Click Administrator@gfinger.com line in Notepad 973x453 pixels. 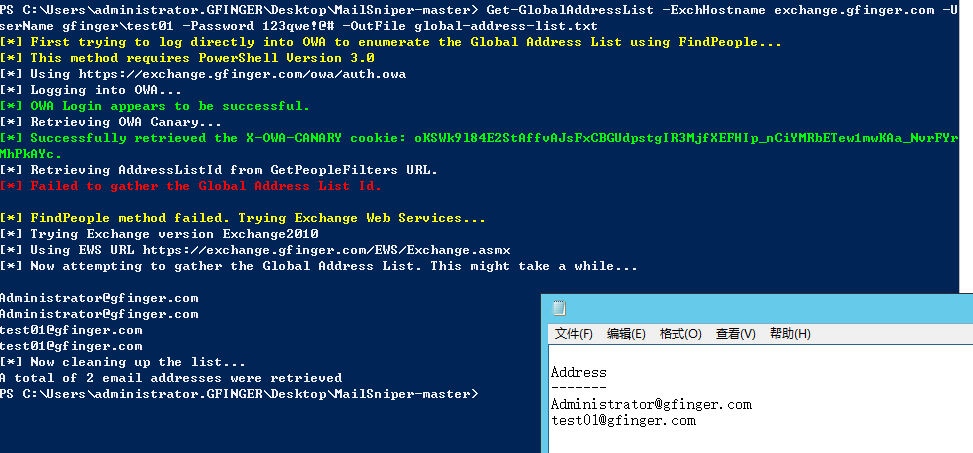(x=651, y=405)
